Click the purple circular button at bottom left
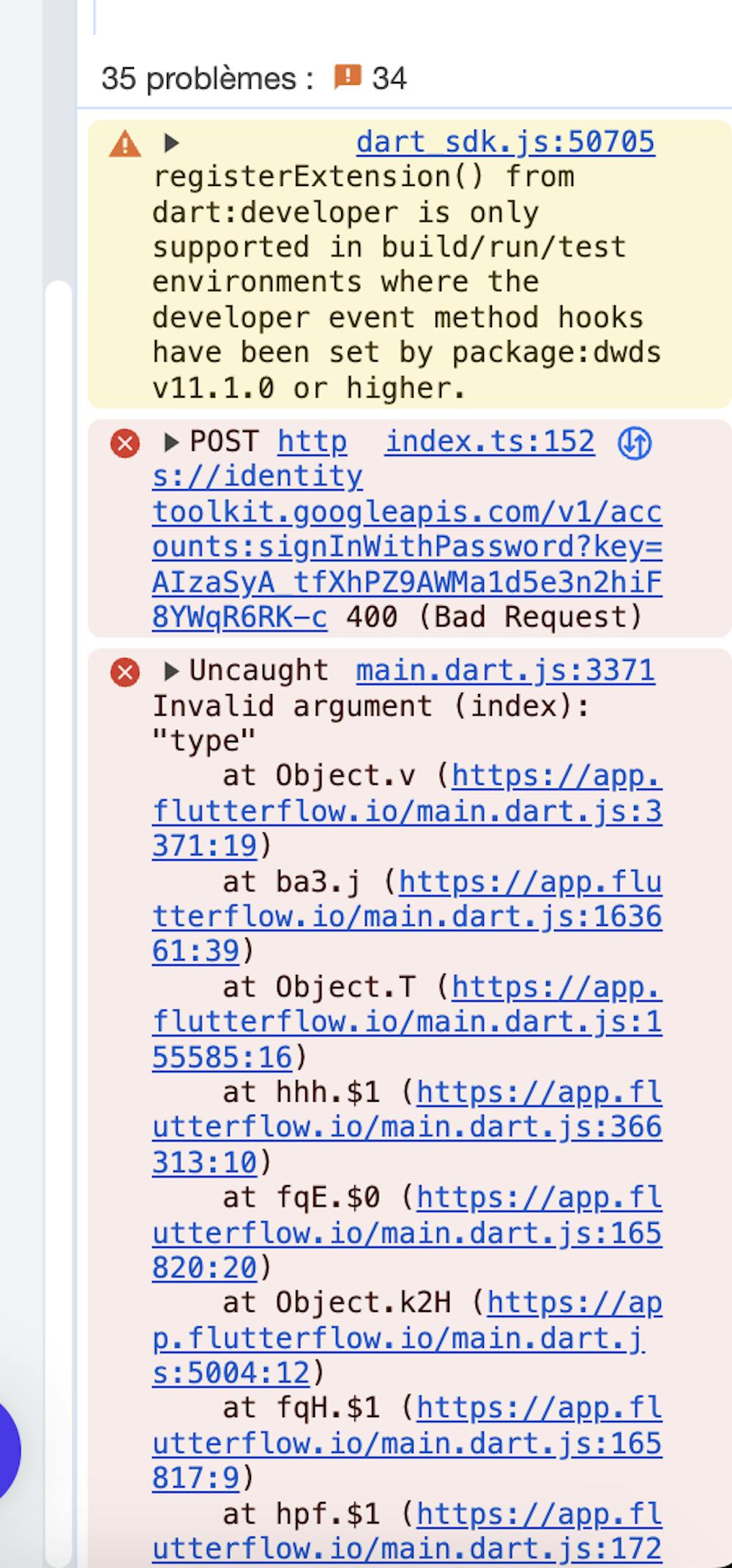Viewport: 732px width, 1568px height. point(7,1450)
